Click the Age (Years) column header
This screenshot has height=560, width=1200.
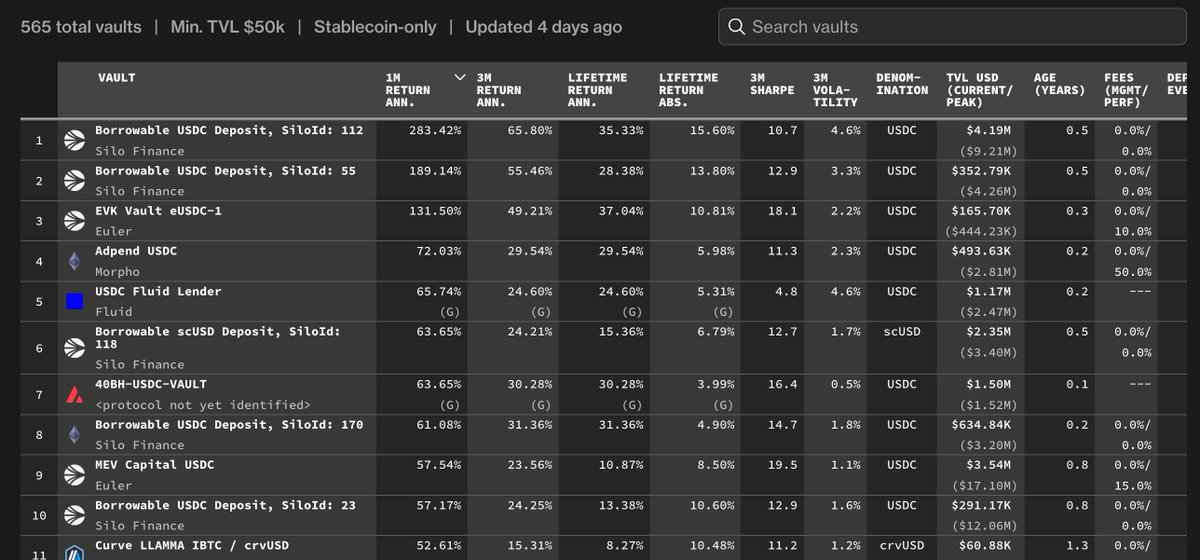coord(1059,83)
